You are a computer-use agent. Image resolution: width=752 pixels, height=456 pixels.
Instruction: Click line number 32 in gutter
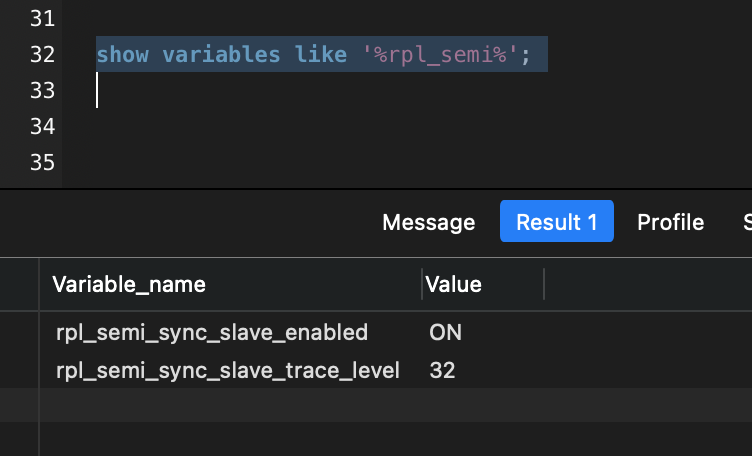pyautogui.click(x=42, y=54)
